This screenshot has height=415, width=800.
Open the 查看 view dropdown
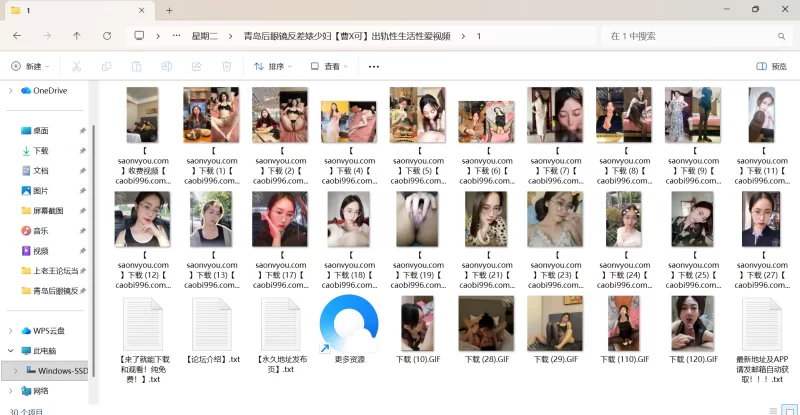[x=327, y=67]
